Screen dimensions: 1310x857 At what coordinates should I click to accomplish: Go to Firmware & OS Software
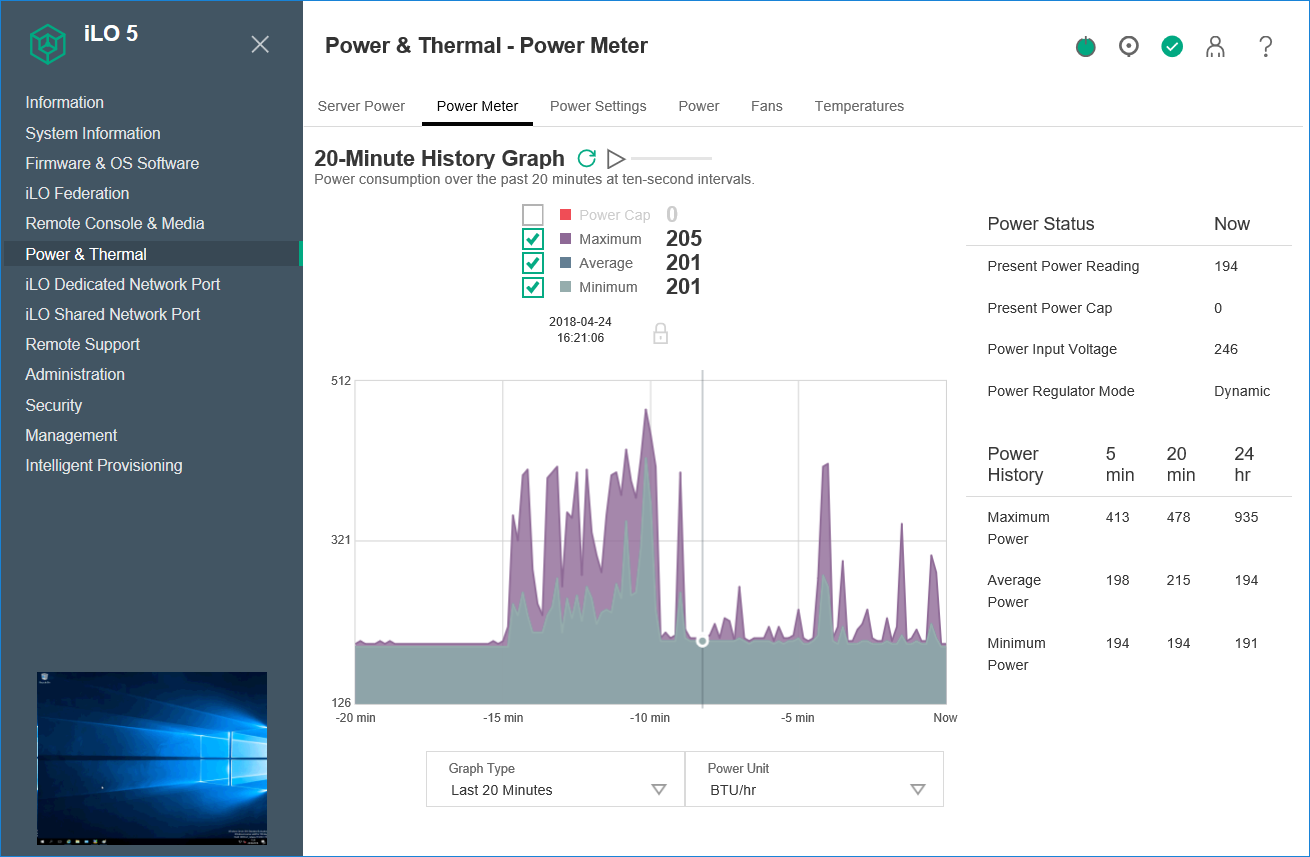112,163
